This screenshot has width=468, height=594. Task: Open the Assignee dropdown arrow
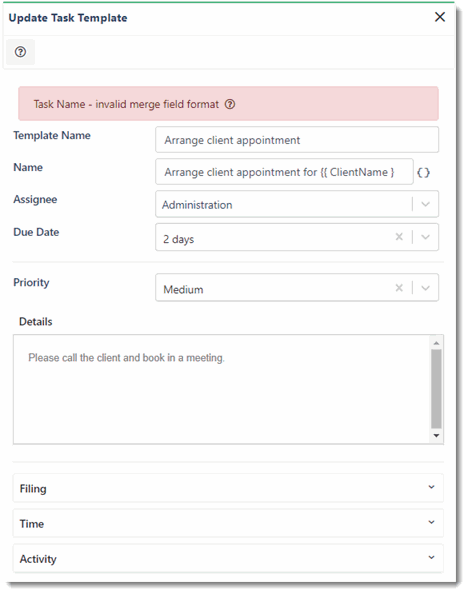pos(426,204)
